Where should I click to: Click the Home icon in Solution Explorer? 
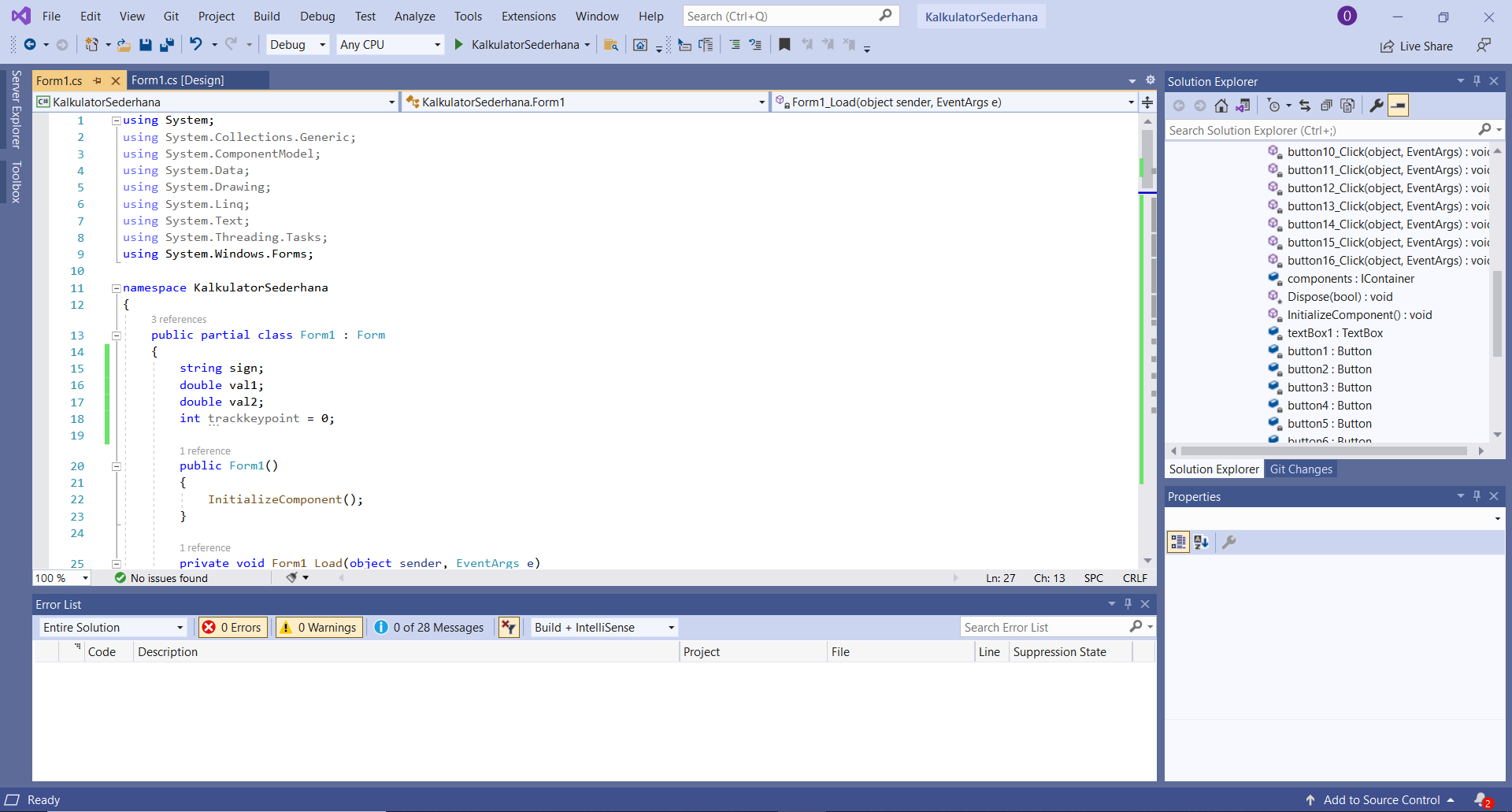[x=1221, y=106]
